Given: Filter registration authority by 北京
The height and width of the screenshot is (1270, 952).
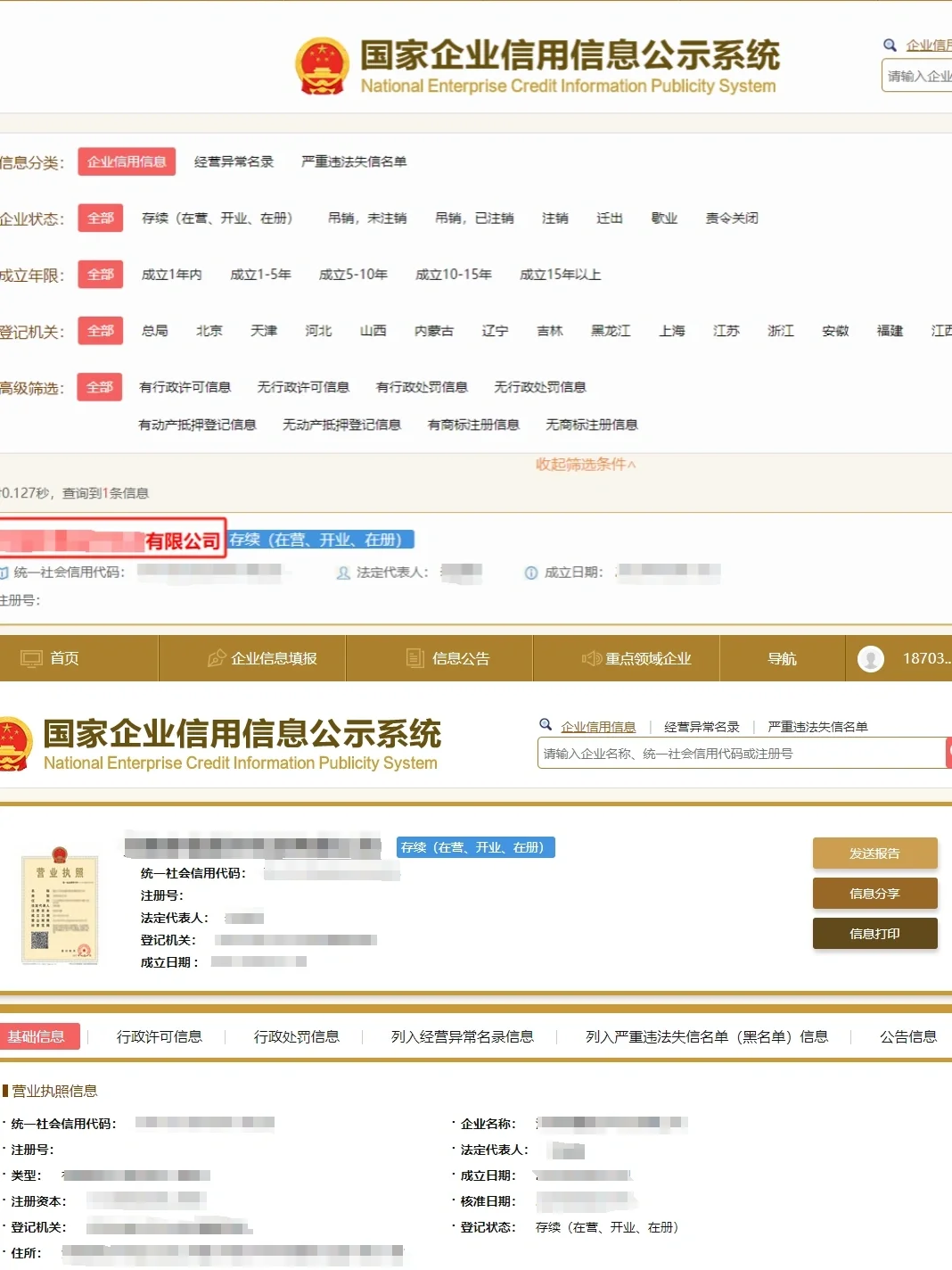Looking at the screenshot, I should coord(209,331).
